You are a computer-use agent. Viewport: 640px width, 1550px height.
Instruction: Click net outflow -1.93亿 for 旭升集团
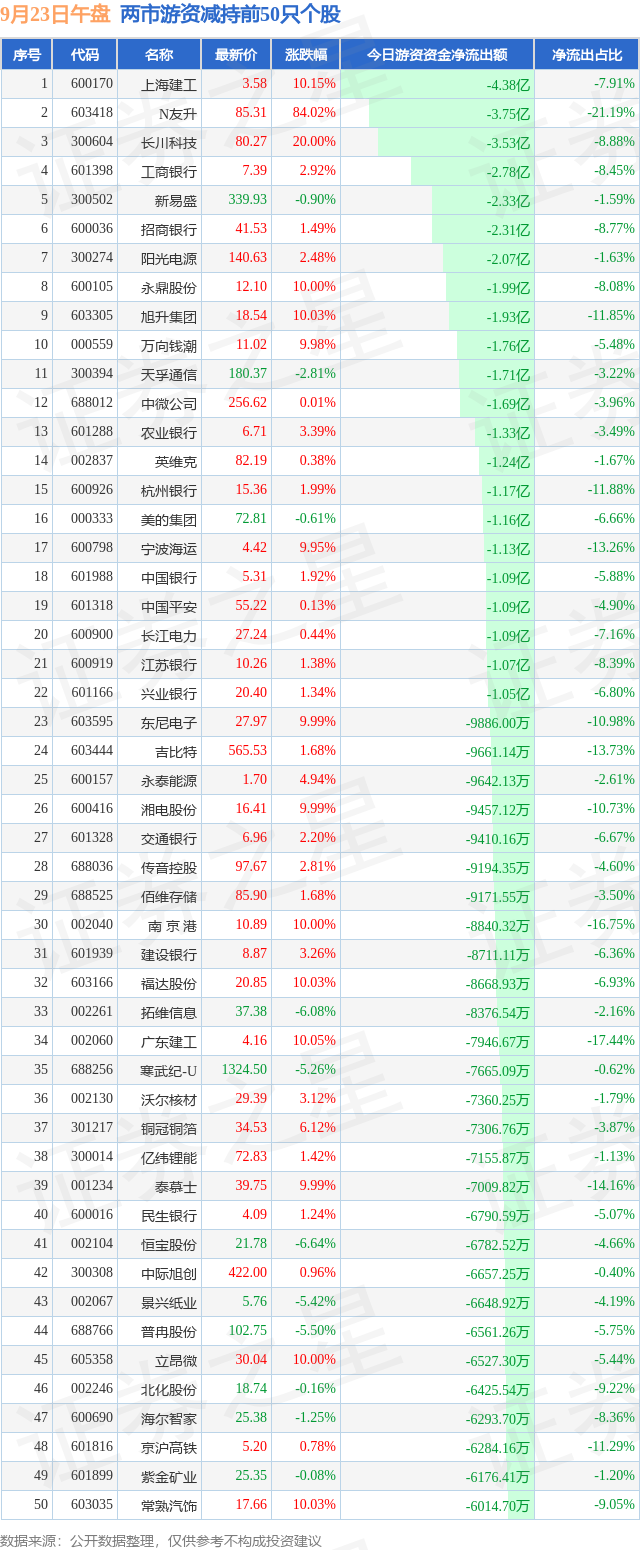click(508, 316)
